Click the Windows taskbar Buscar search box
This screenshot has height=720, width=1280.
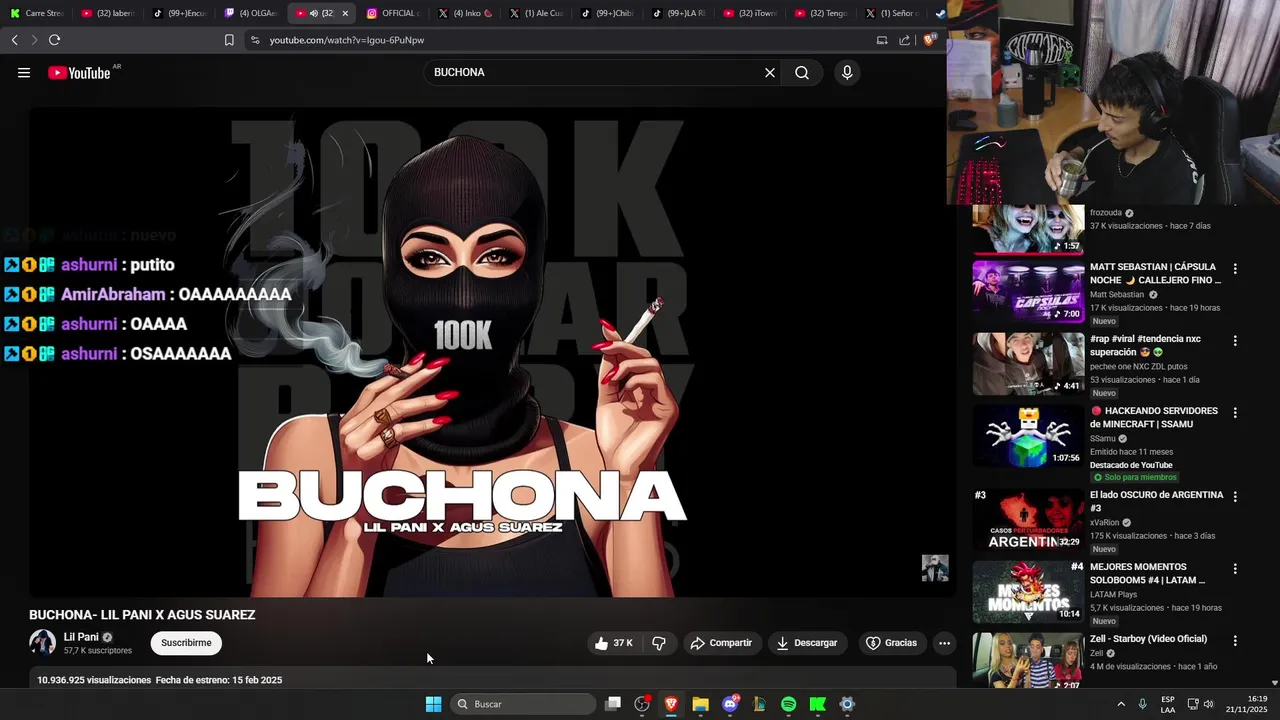525,704
